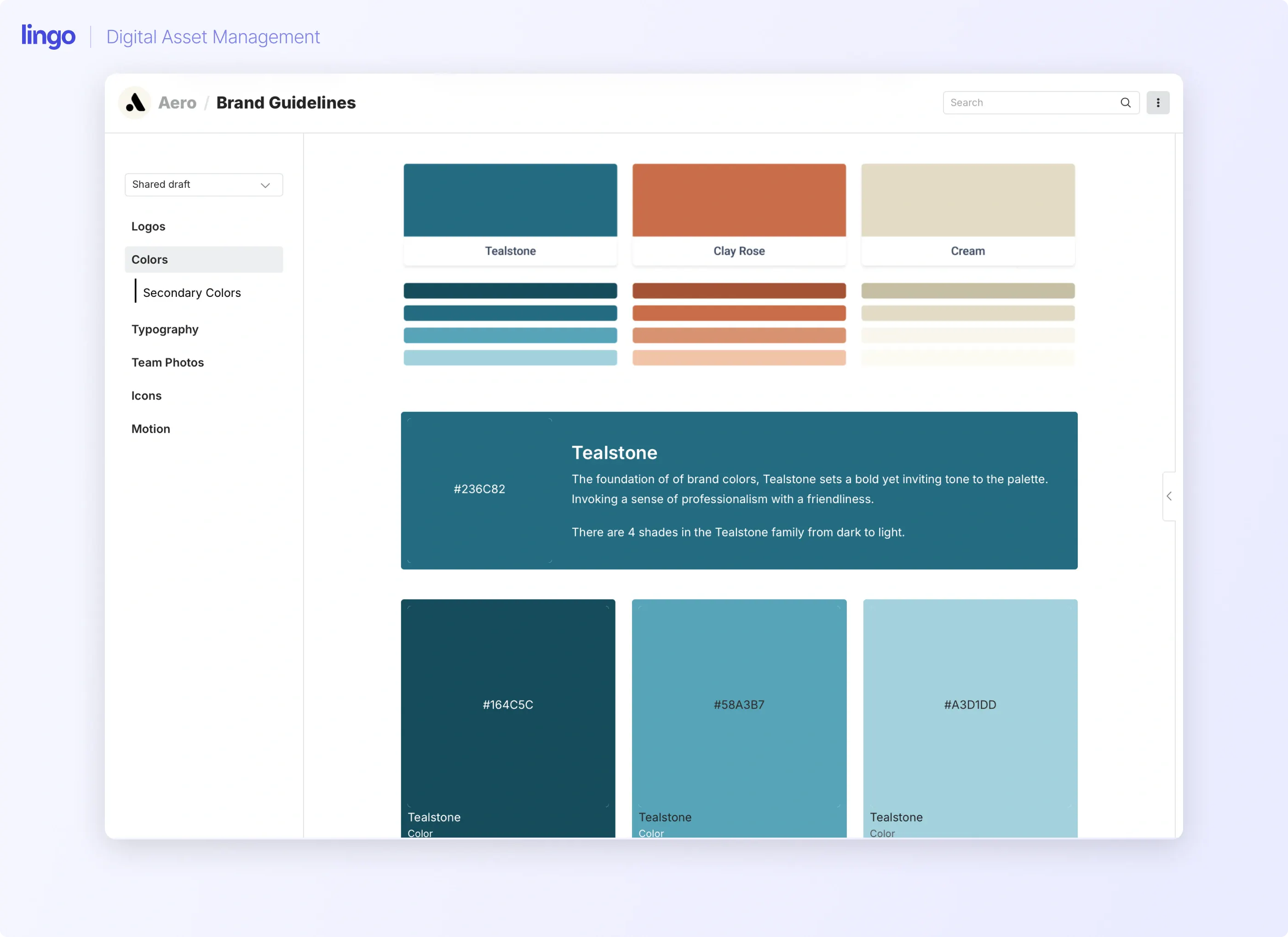The width and height of the screenshot is (1288, 937).
Task: Go to Secondary Colors subsection
Action: [192, 293]
